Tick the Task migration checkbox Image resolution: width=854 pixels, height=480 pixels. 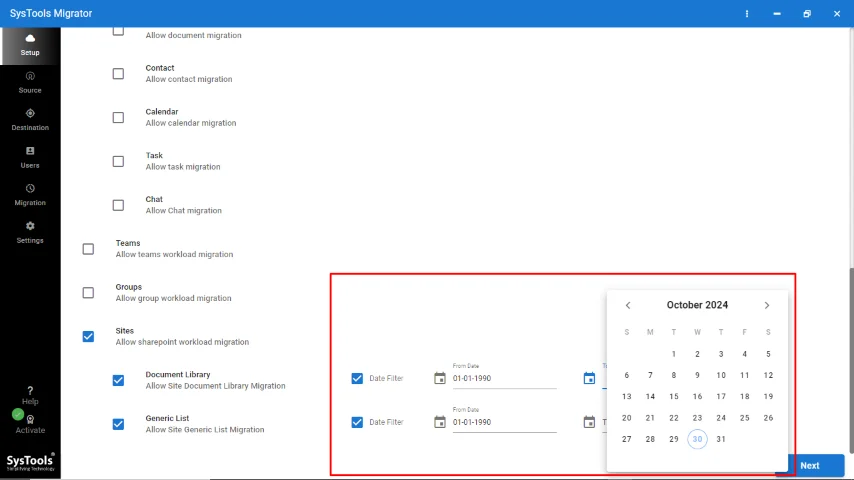coord(118,161)
